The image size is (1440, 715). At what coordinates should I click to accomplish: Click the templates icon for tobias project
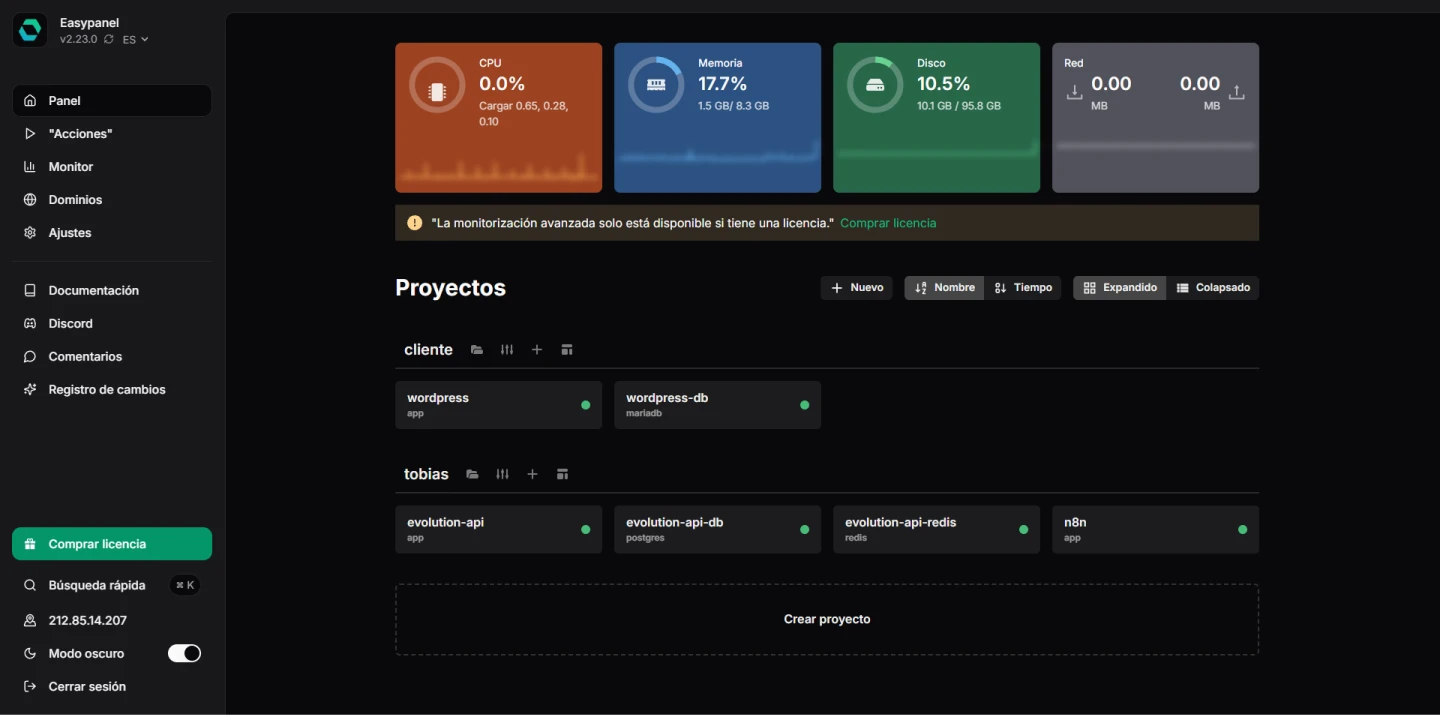(x=562, y=474)
